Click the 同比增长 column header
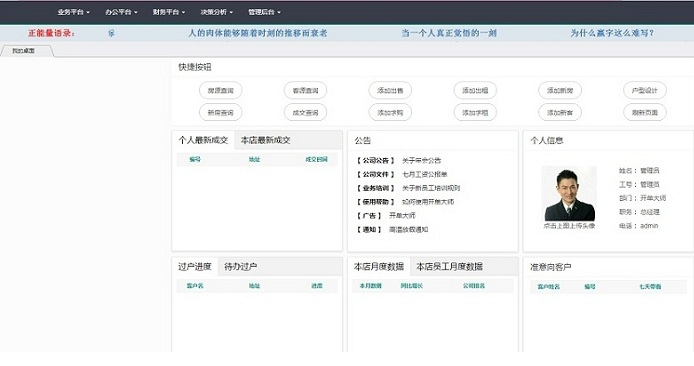694x366 pixels. (x=412, y=286)
